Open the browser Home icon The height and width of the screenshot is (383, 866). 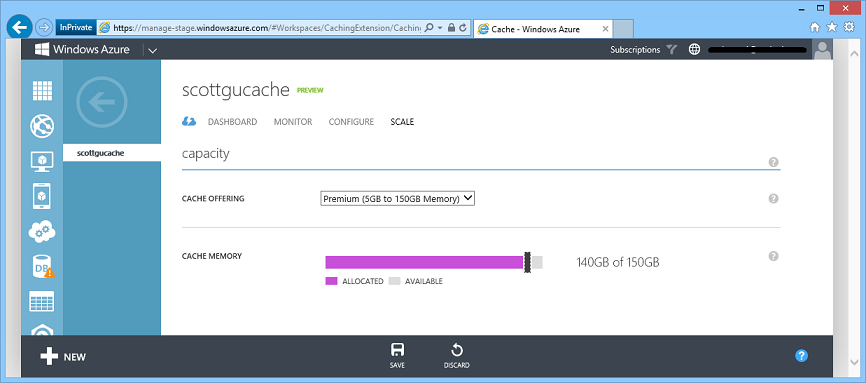[x=815, y=27]
